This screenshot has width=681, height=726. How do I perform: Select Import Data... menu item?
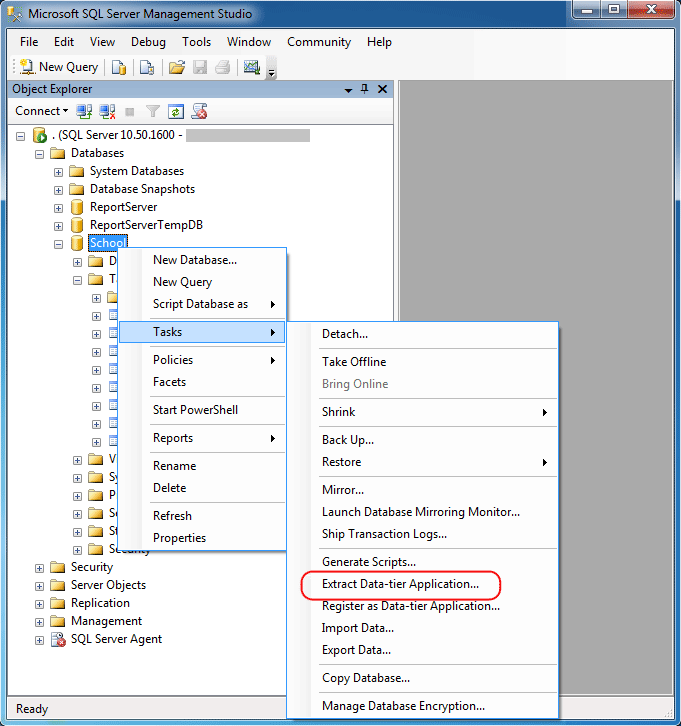423,628
